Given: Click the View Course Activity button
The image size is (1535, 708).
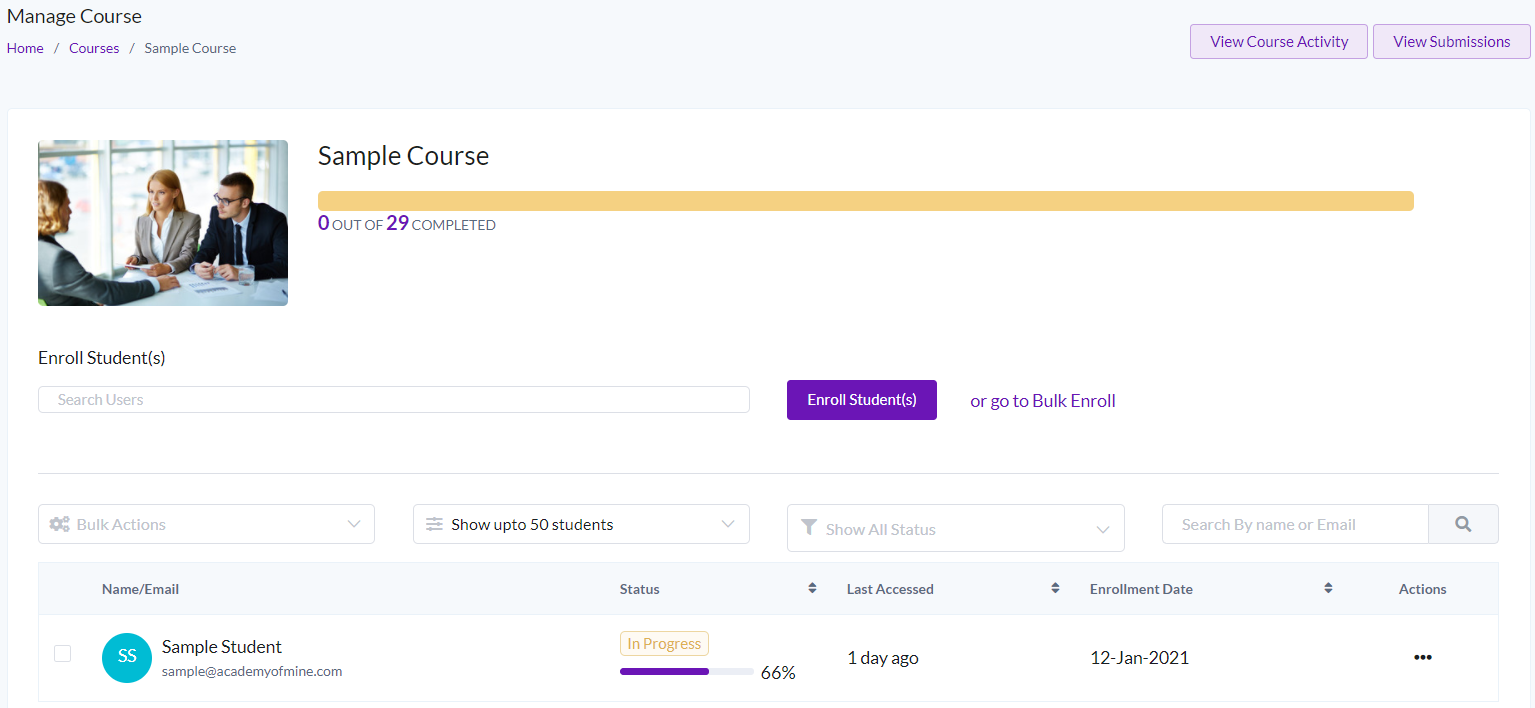Looking at the screenshot, I should click(x=1278, y=41).
